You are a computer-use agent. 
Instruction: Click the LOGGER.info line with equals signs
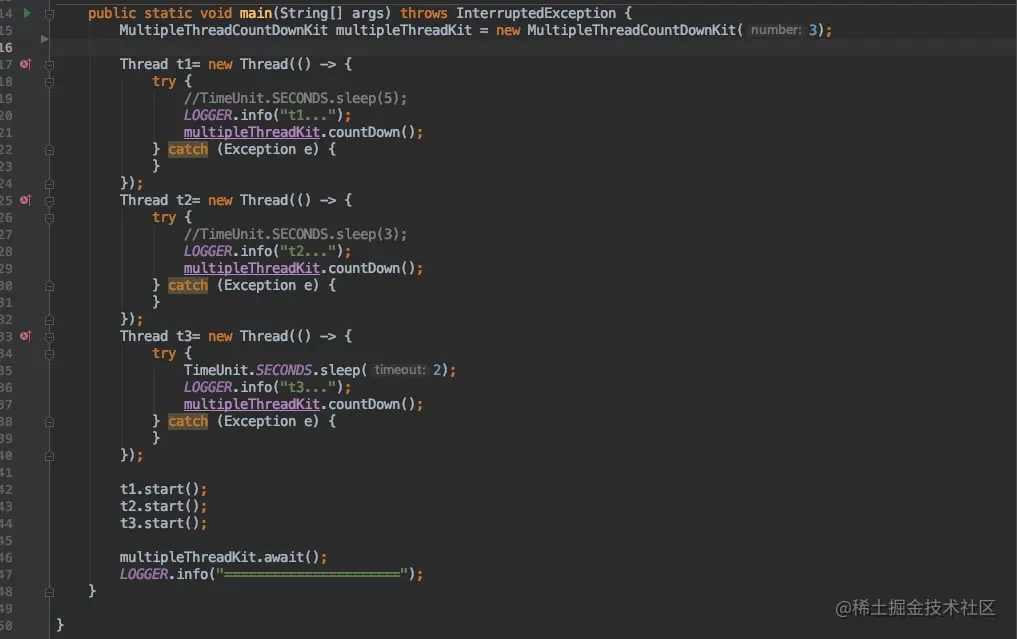(x=271, y=574)
